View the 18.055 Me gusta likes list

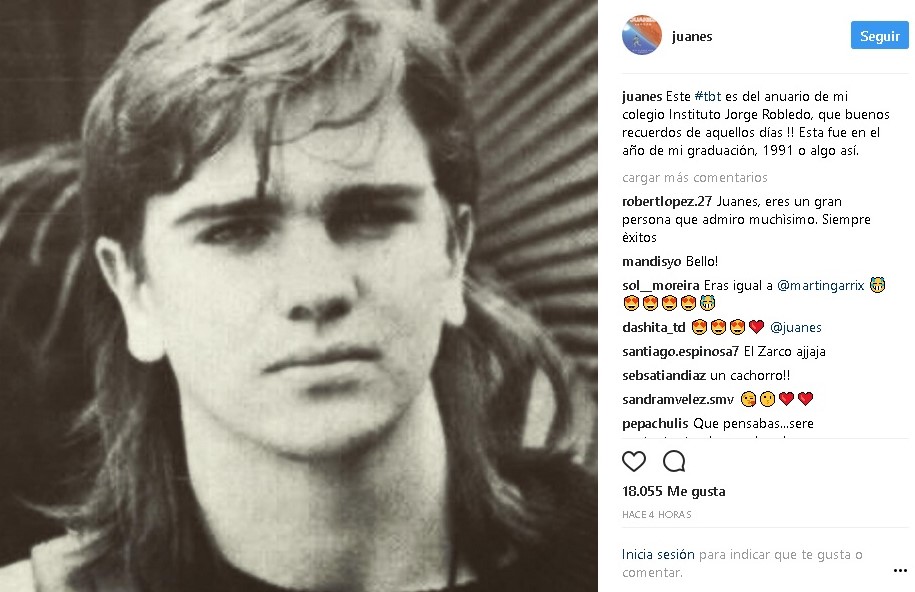click(x=673, y=491)
